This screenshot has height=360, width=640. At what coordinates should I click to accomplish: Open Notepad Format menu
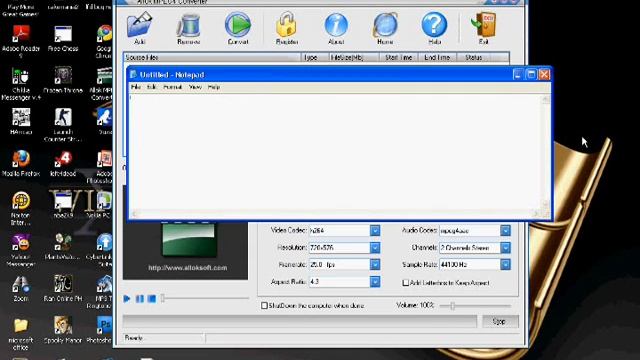(172, 87)
